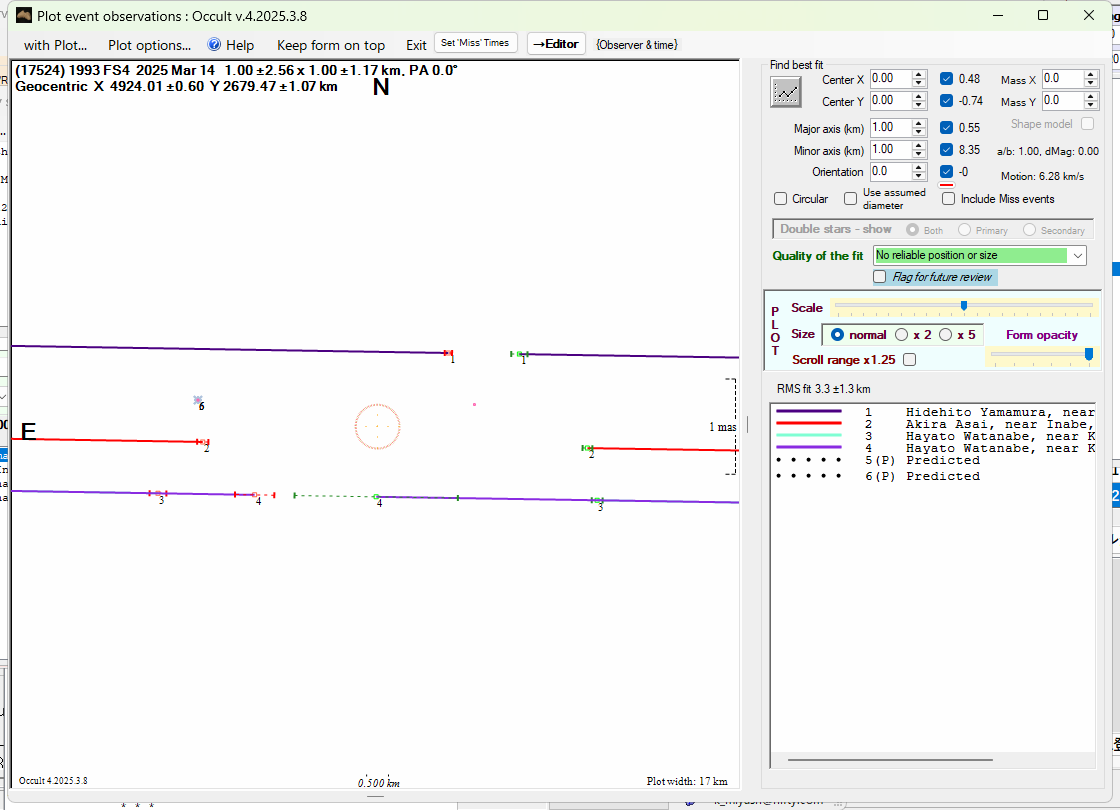The width and height of the screenshot is (1120, 810).
Task: Decrease Major axis with the down arrow
Action: click(x=918, y=132)
